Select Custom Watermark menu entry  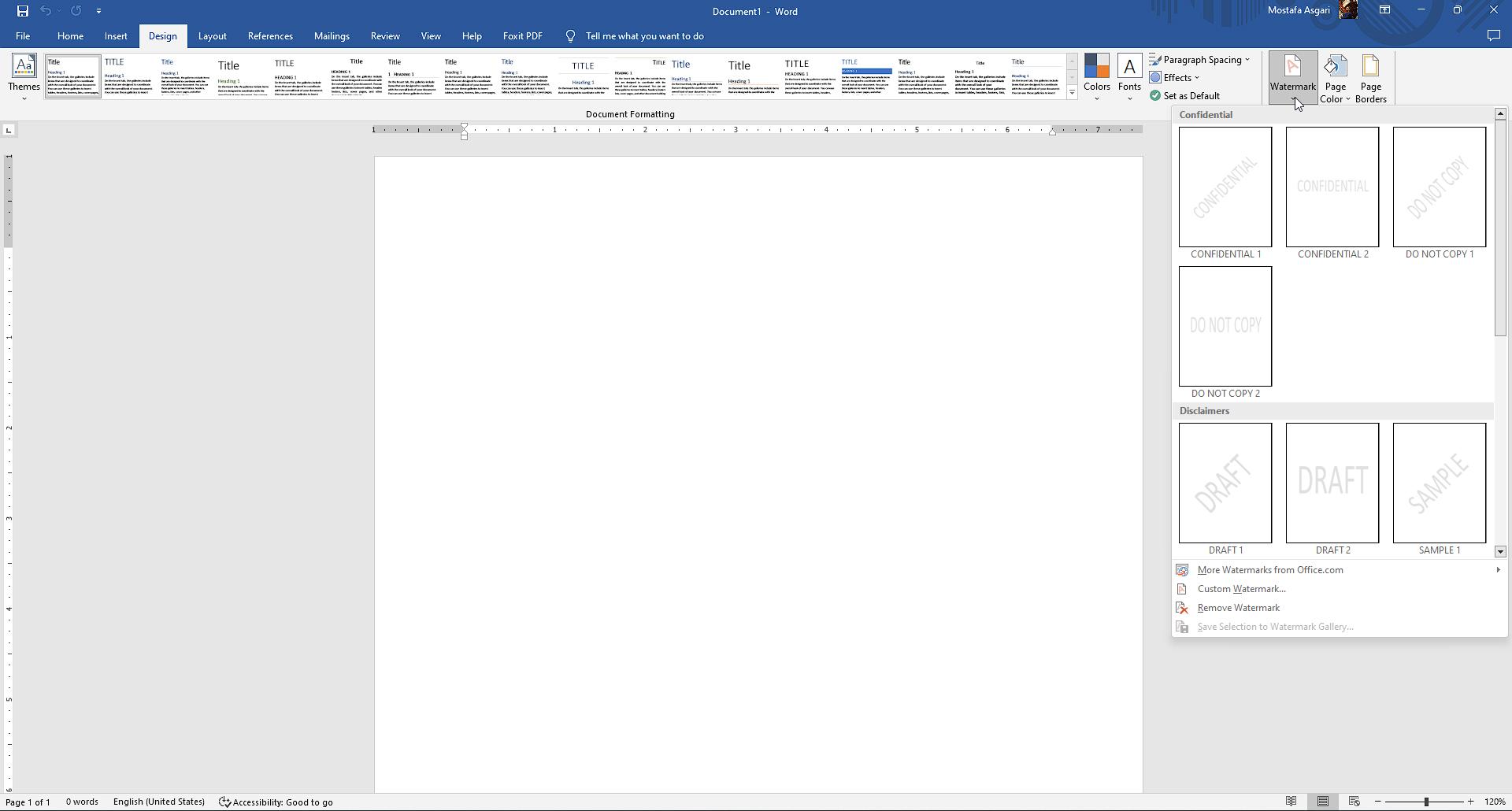[1241, 589]
